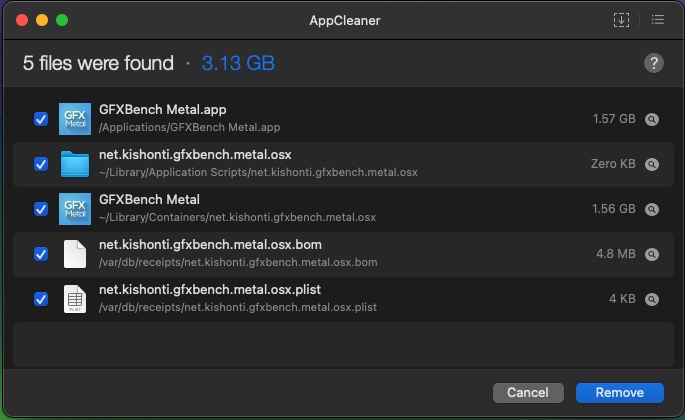Reveal Application Scripts folder with magnifier icon
Image resolution: width=685 pixels, height=420 pixels.
coord(652,164)
